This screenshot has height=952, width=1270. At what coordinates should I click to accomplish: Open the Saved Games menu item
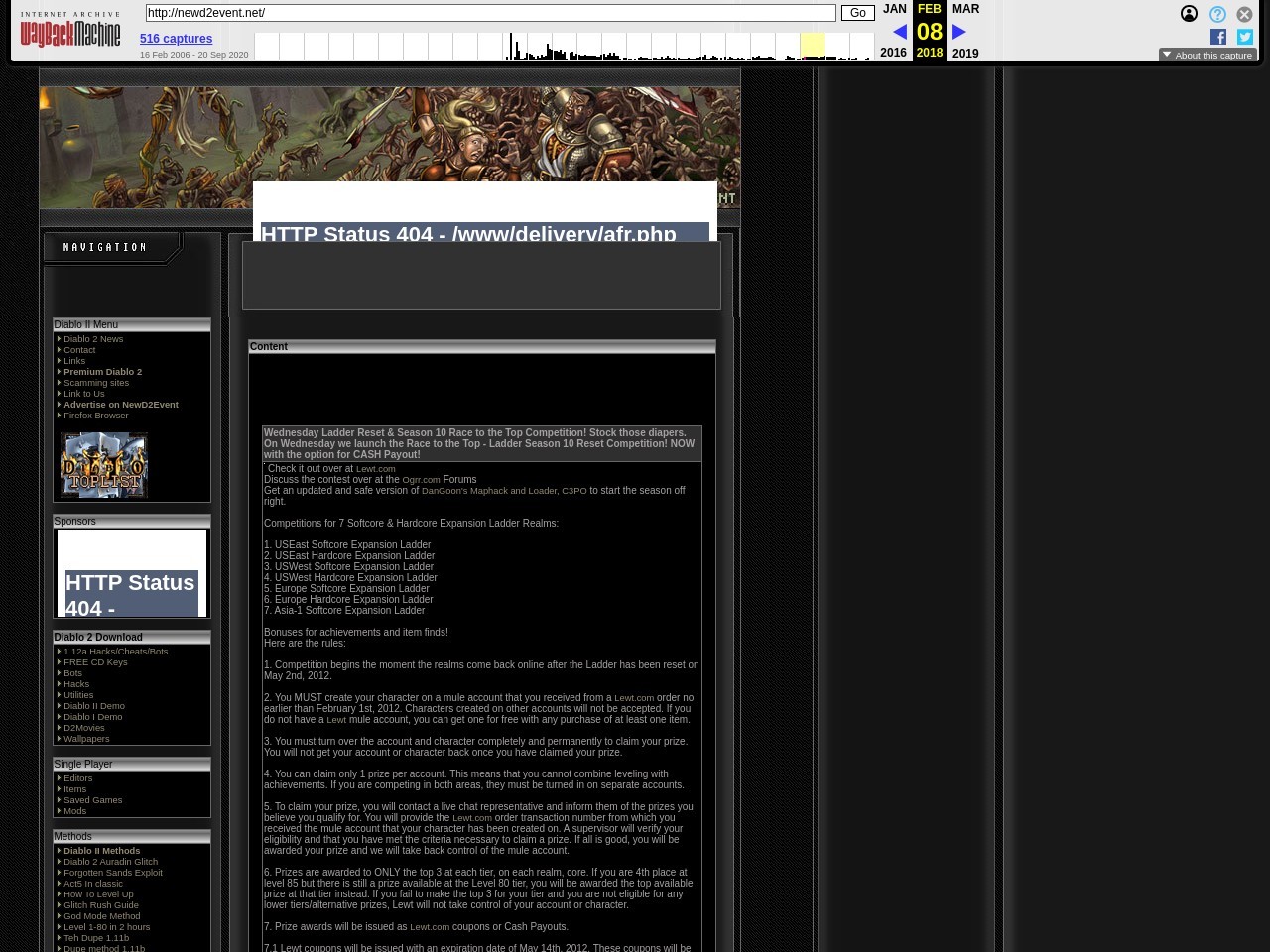(x=92, y=800)
